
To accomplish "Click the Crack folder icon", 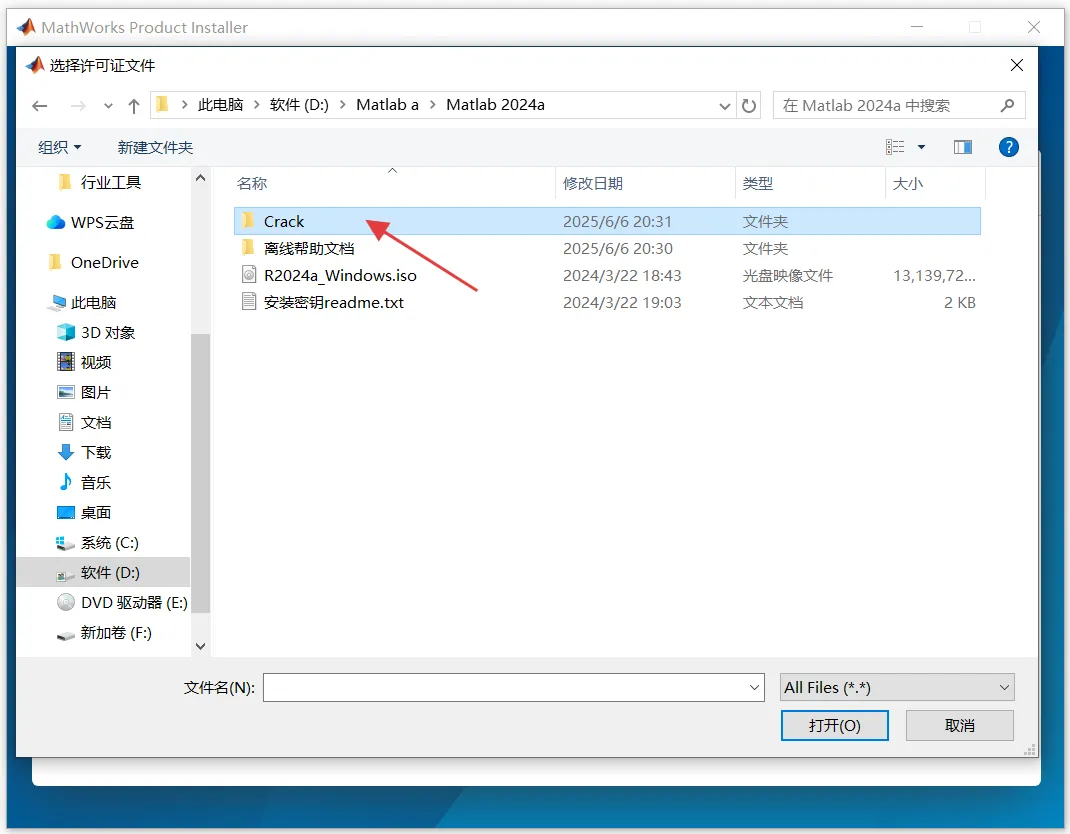I will [x=248, y=220].
